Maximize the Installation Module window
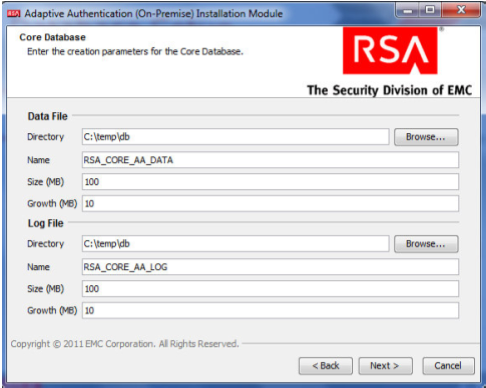Screen dimensions: 486x388 pyautogui.click(x=430, y=10)
